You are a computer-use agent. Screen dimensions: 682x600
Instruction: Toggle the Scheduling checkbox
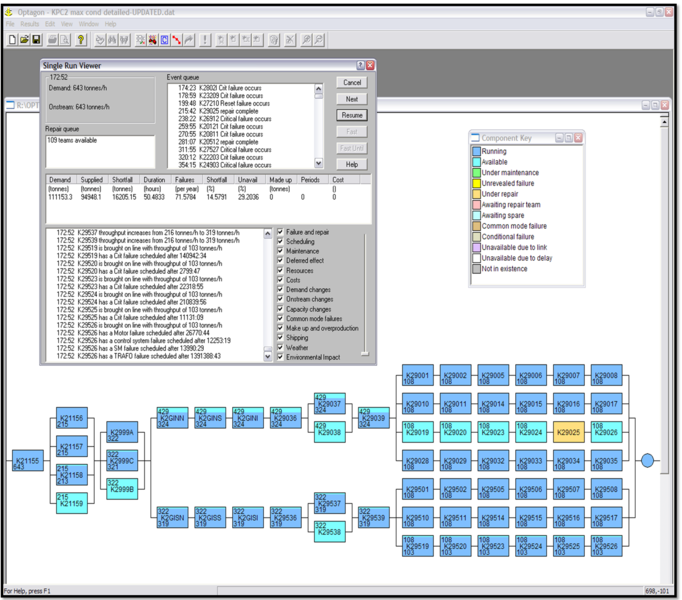(x=280, y=241)
